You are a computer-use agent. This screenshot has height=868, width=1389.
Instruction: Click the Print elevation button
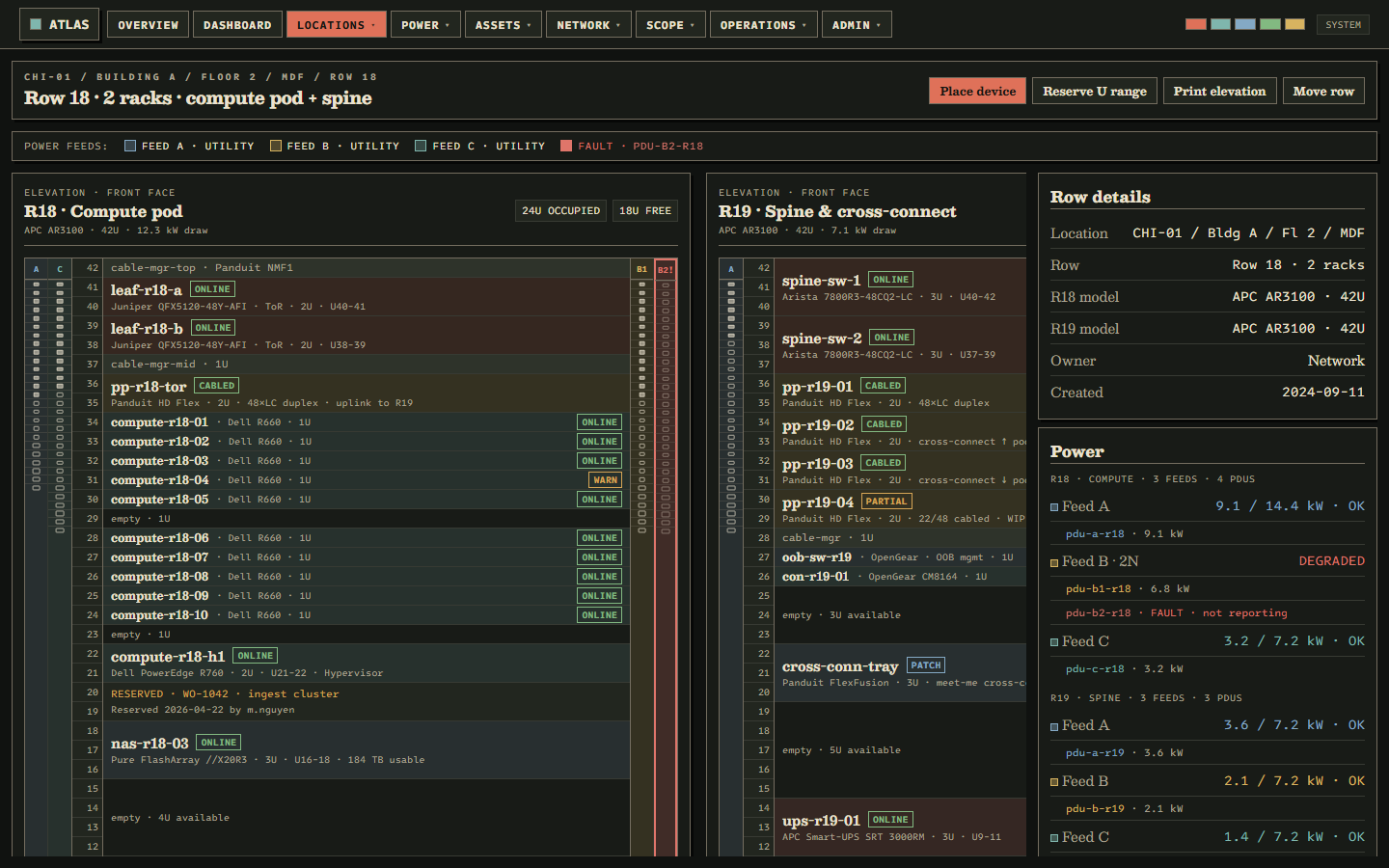pos(1219,91)
